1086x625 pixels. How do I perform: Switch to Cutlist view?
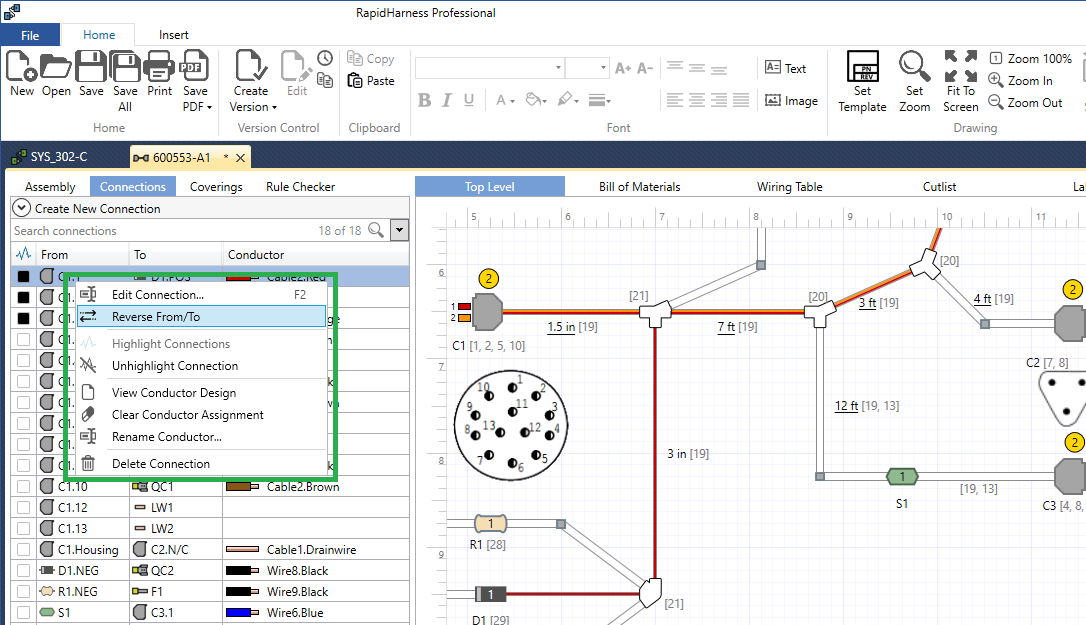pos(939,186)
